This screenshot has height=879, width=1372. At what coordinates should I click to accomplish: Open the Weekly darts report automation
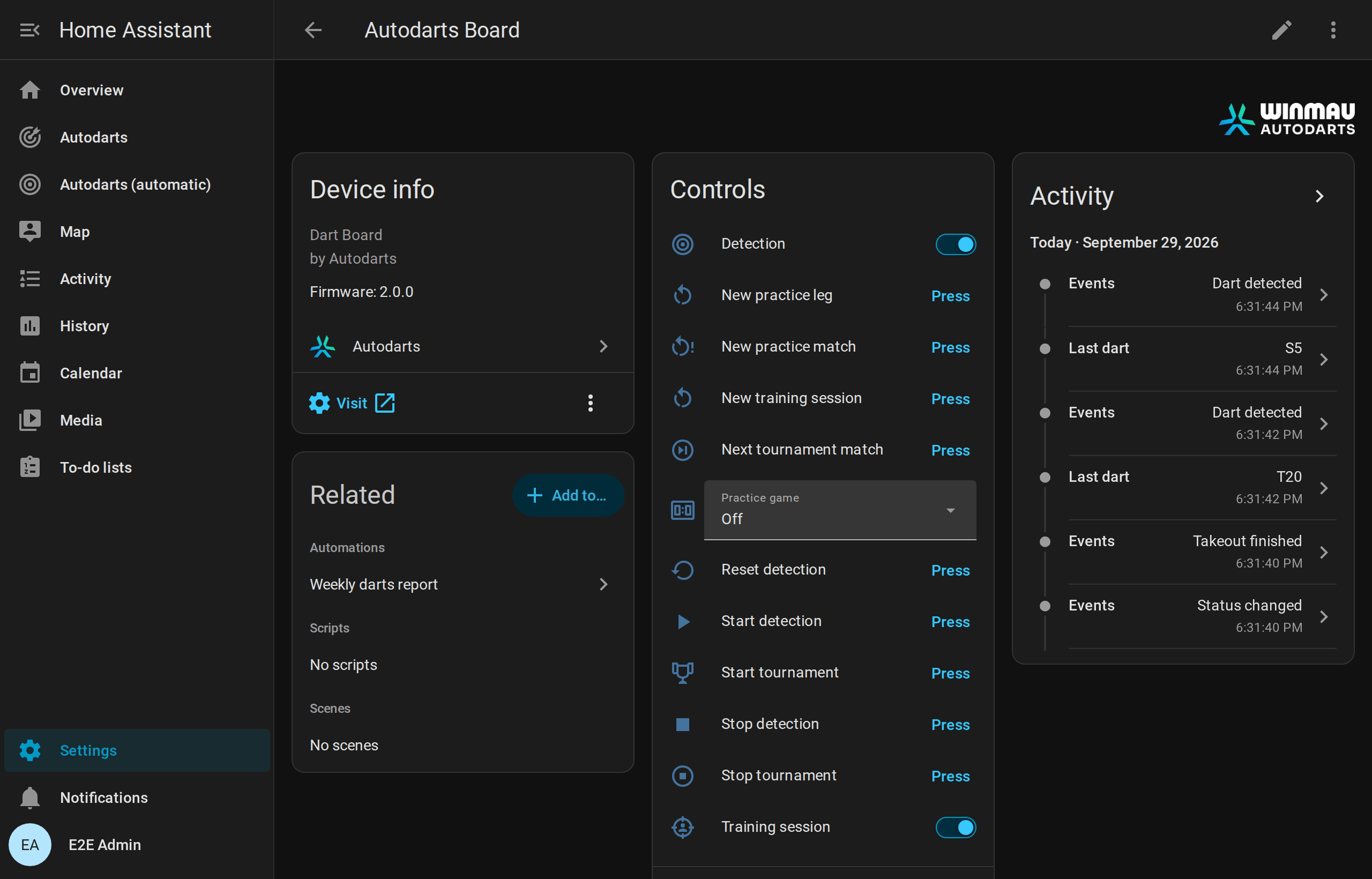[x=463, y=584]
